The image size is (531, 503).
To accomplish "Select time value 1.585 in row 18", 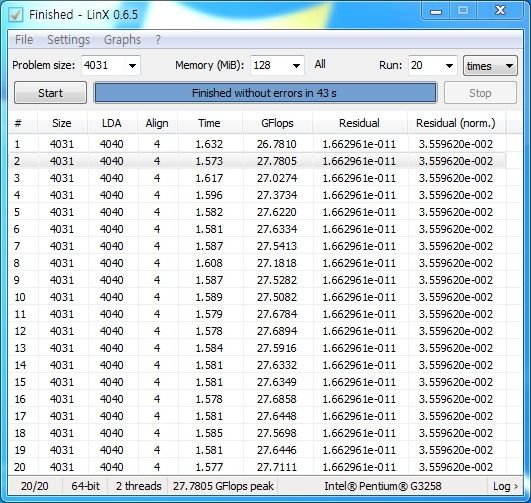I will (x=209, y=433).
